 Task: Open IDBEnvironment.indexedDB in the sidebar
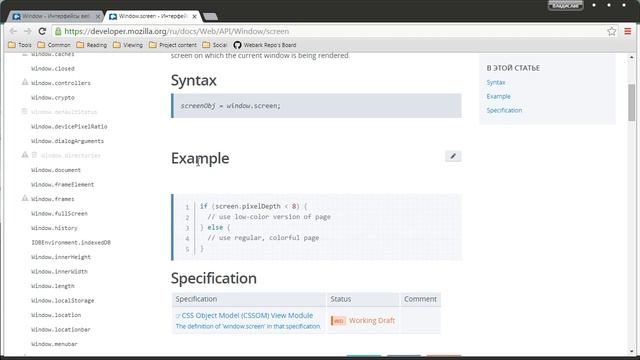pos(71,242)
